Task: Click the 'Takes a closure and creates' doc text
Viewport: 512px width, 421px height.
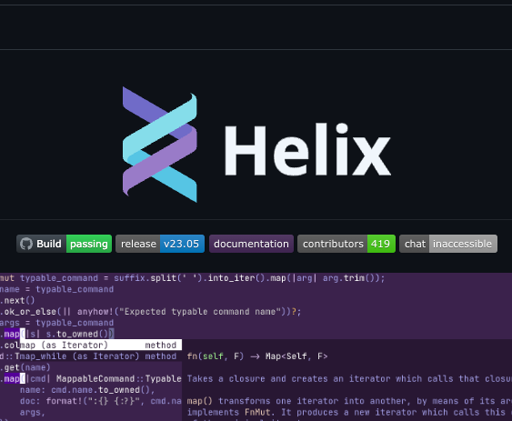Action: coord(349,379)
